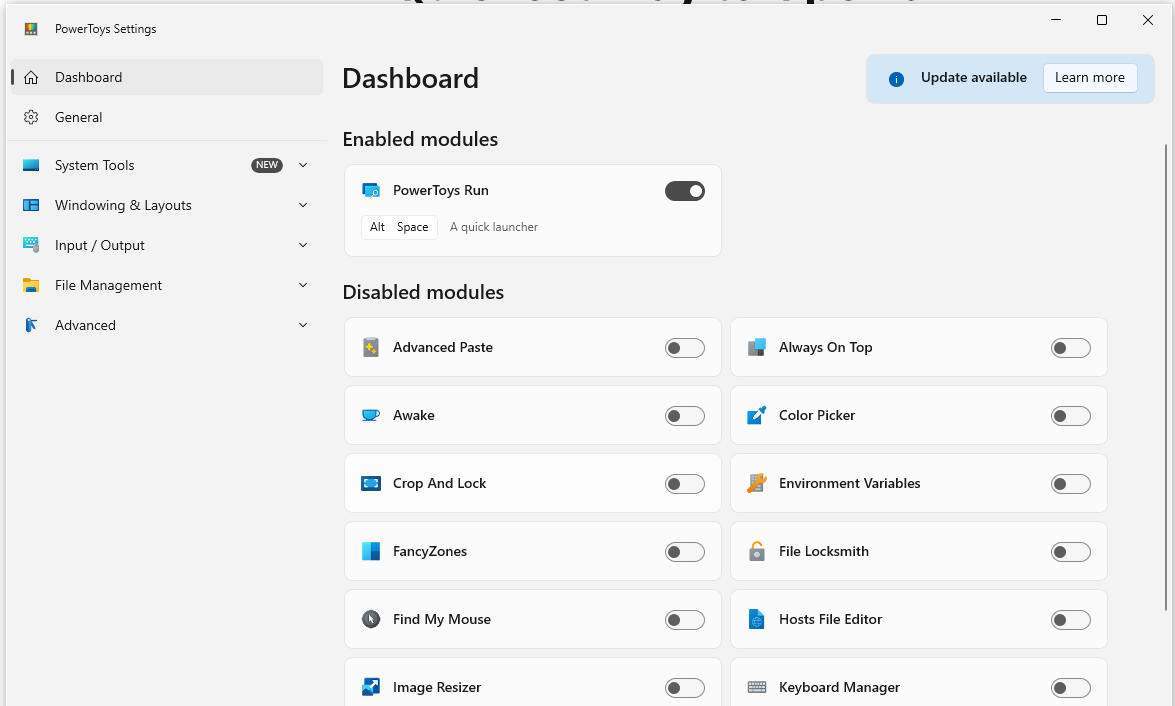
Task: Switch on the Keyboard Manager toggle
Action: (x=1071, y=688)
